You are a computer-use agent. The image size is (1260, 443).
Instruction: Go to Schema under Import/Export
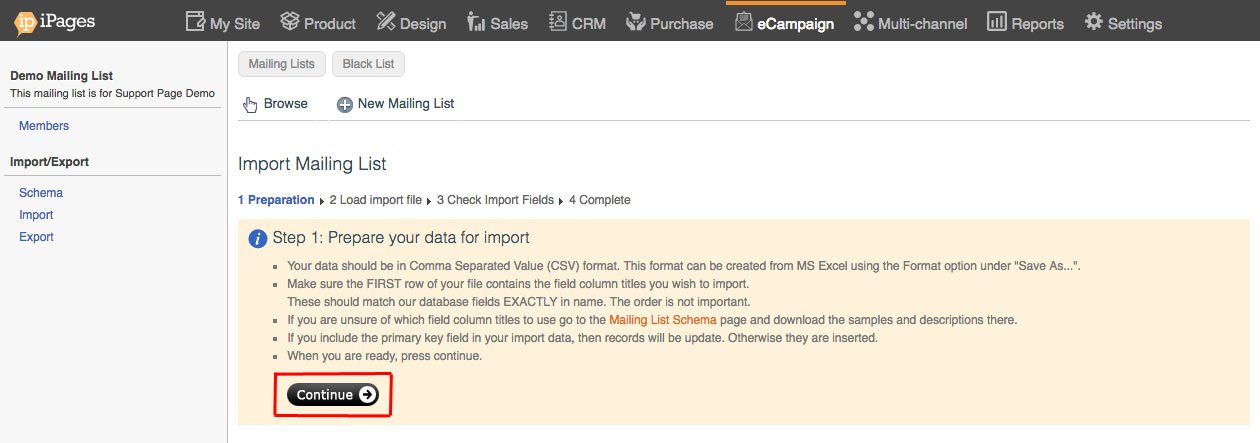click(41, 193)
